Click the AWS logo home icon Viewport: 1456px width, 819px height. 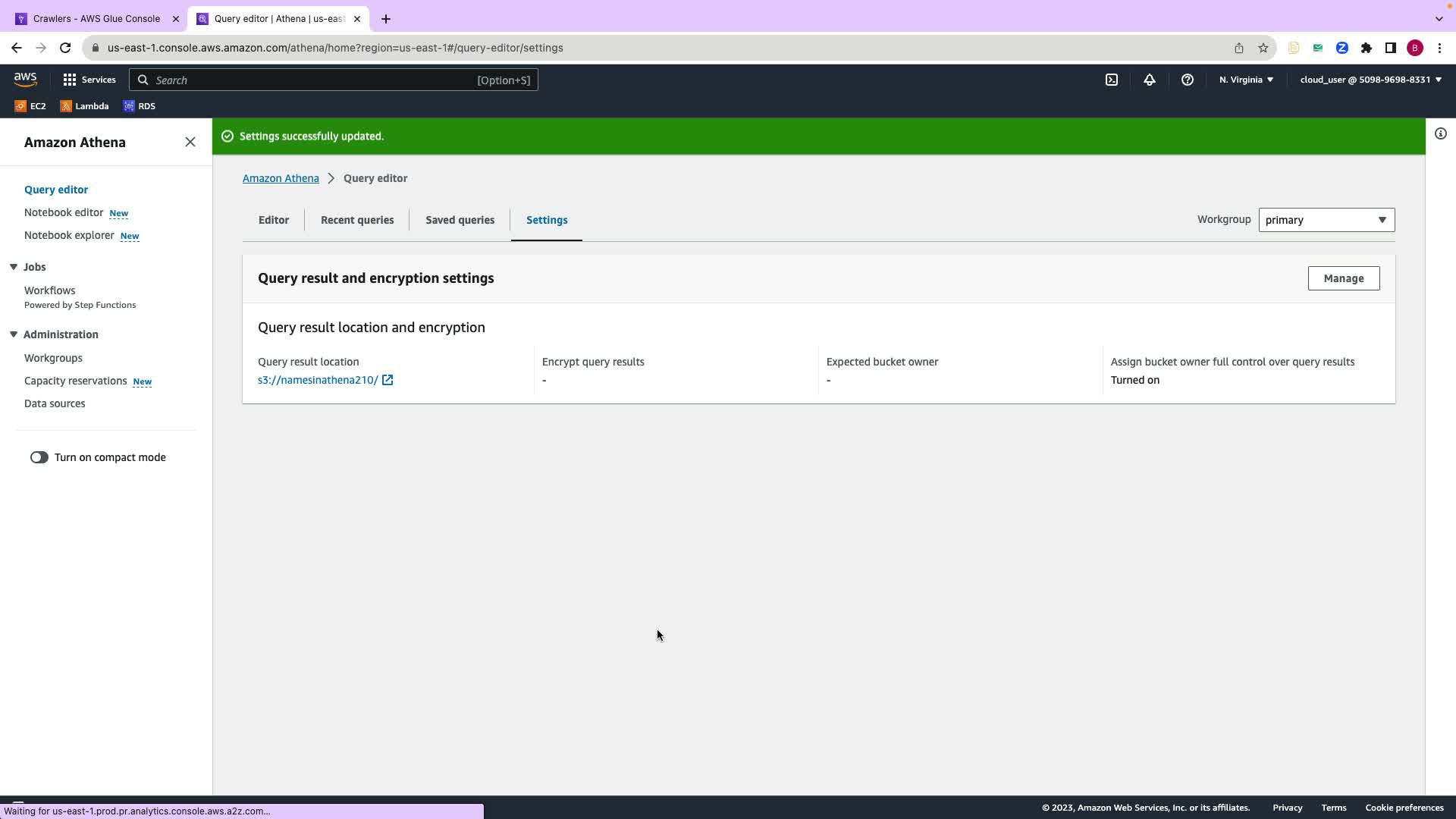pyautogui.click(x=25, y=80)
